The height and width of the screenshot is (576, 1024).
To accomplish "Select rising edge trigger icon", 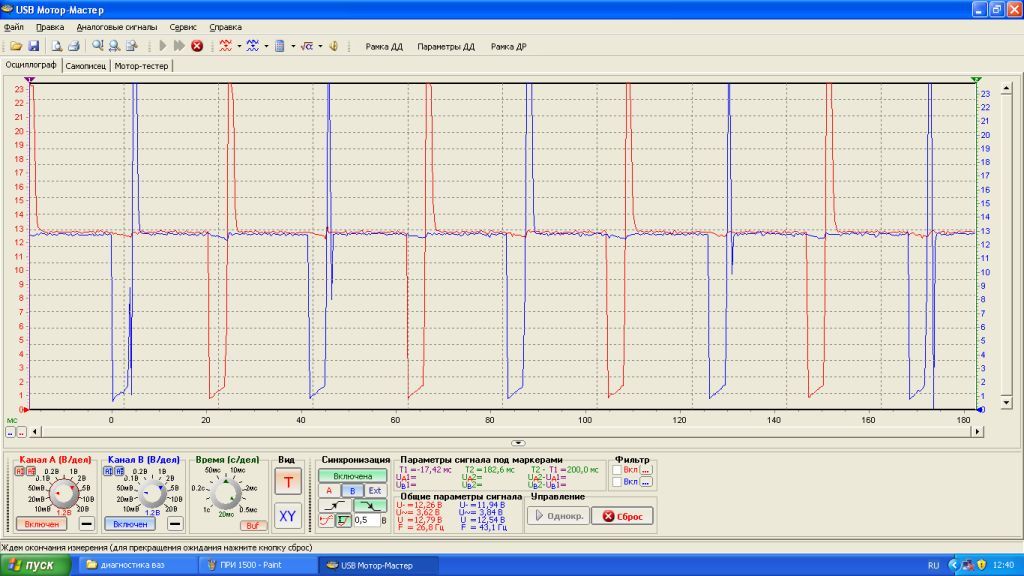I will click(334, 505).
